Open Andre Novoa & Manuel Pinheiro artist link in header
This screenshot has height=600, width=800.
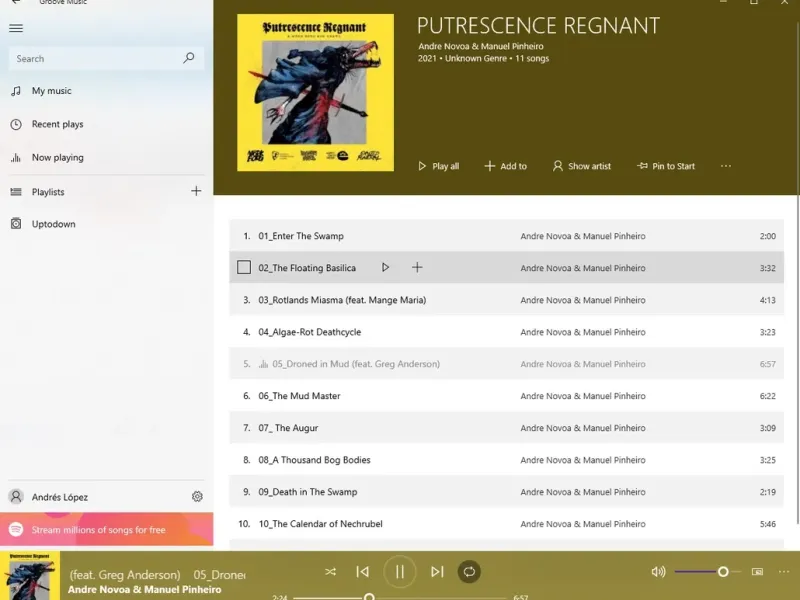[481, 46]
